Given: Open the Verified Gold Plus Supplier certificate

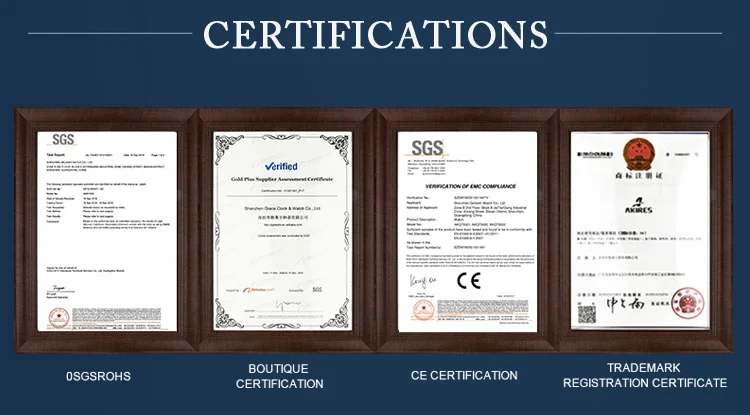Looking at the screenshot, I should 282,231.
